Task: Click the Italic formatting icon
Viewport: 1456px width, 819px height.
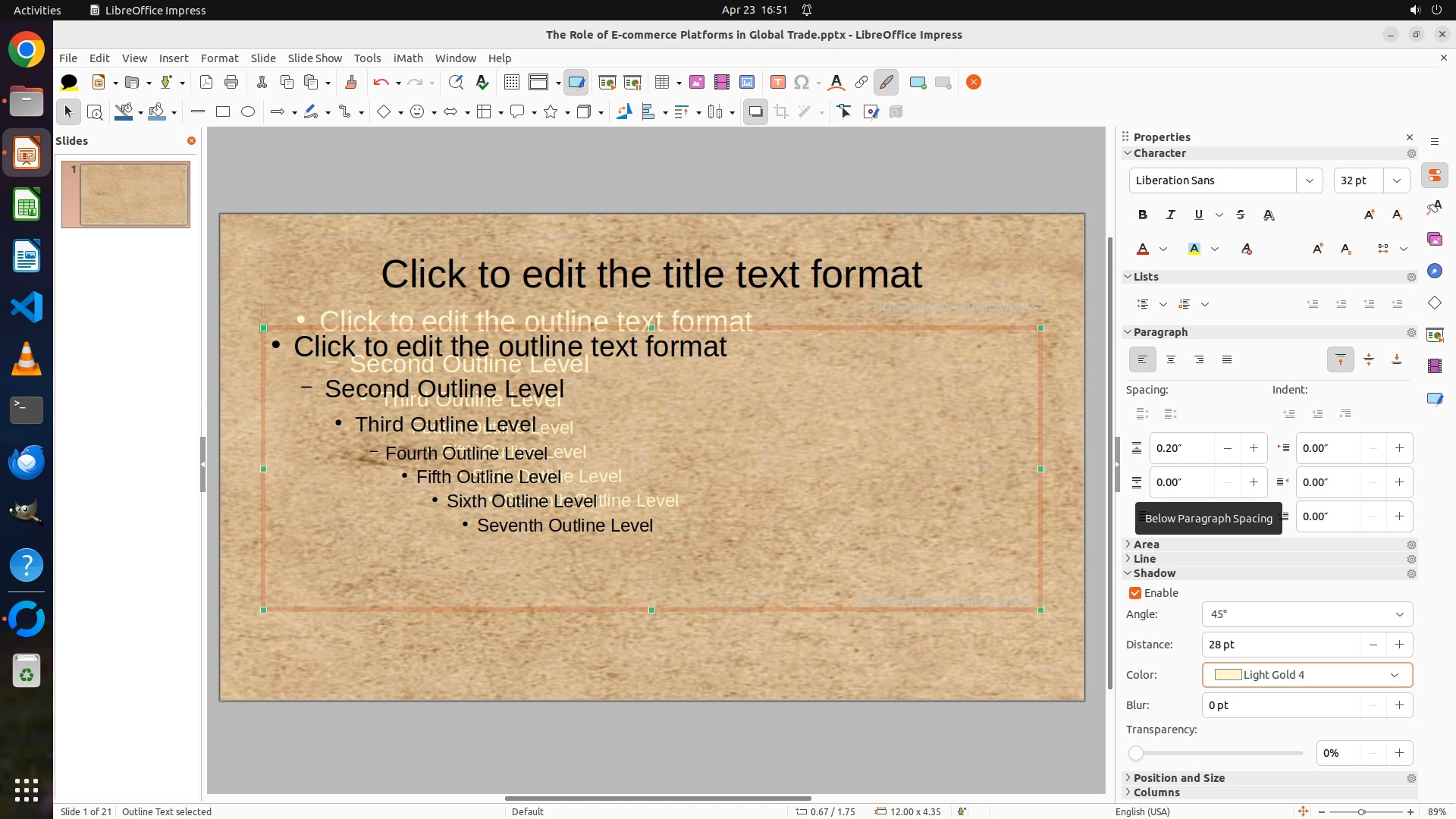Action: tap(1171, 215)
